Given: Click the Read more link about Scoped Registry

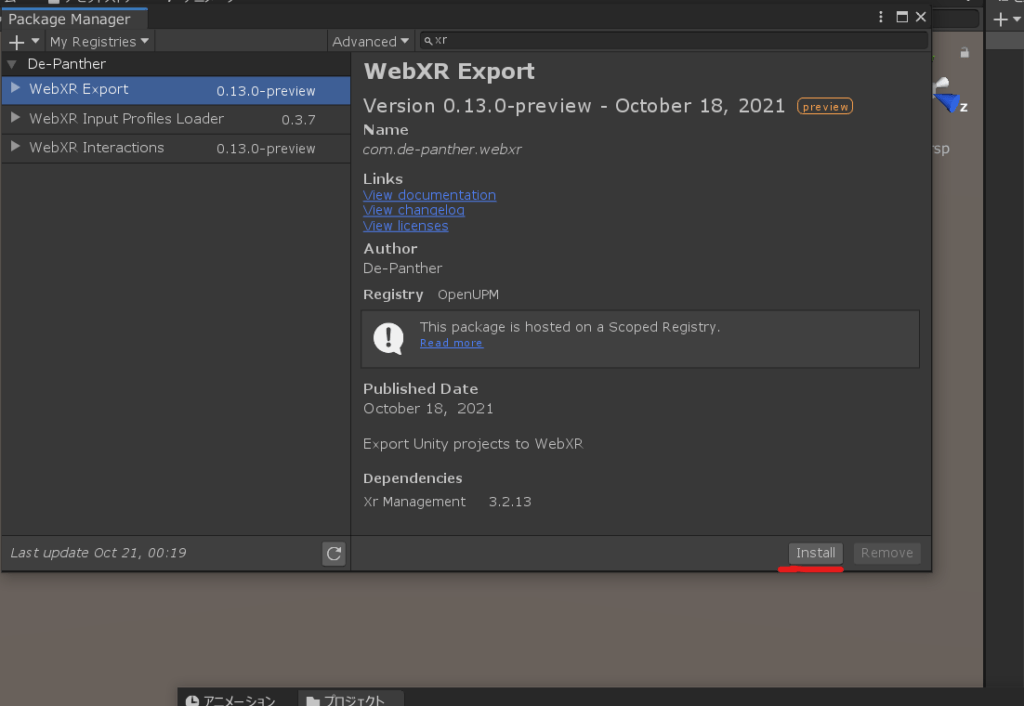Looking at the screenshot, I should click(x=450, y=342).
